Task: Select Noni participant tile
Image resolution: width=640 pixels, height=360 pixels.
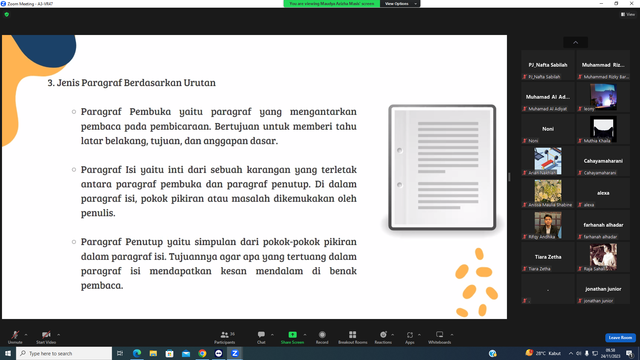Action: [x=548, y=129]
